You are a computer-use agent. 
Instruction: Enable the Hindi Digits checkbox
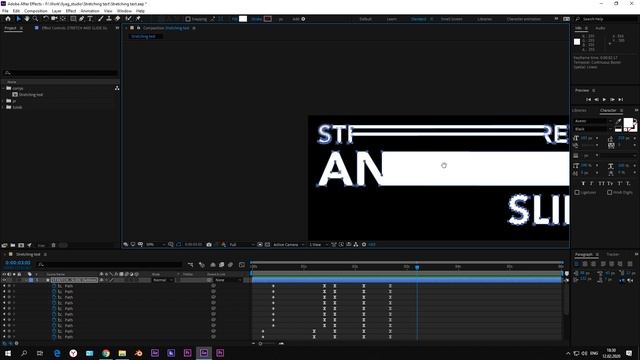point(609,192)
